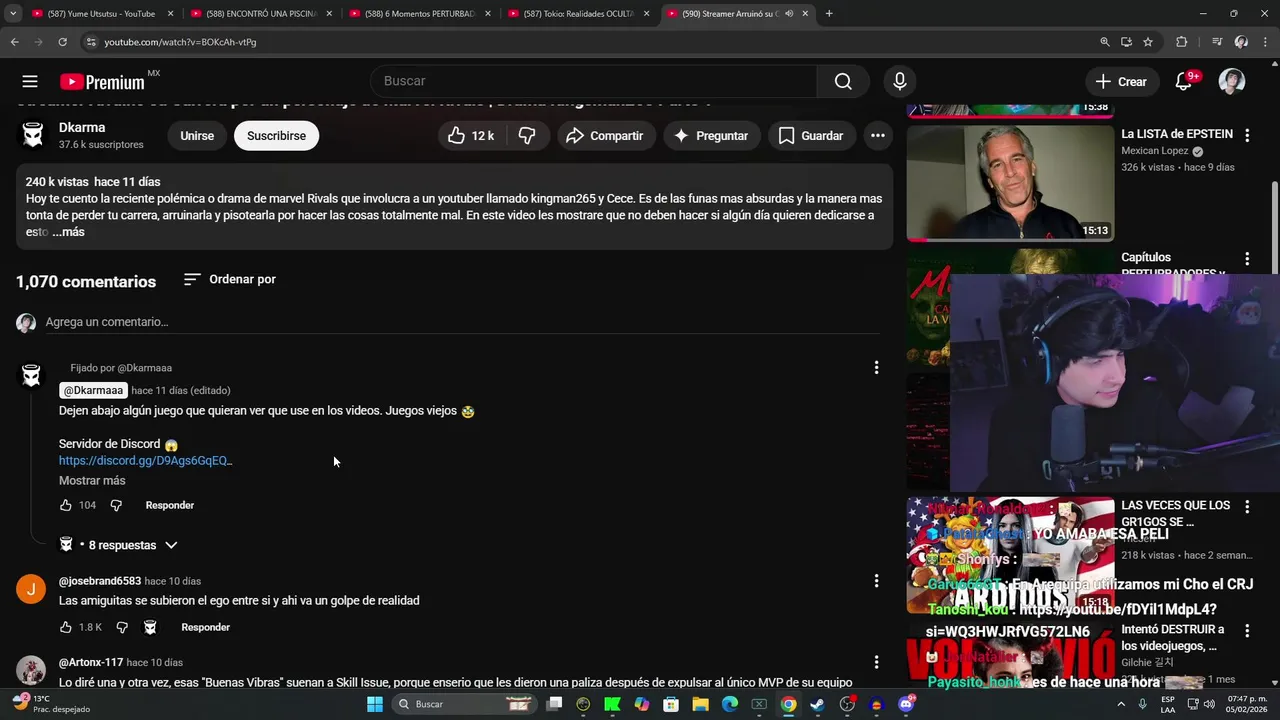Expand the 8 respuestas replies

(118, 546)
